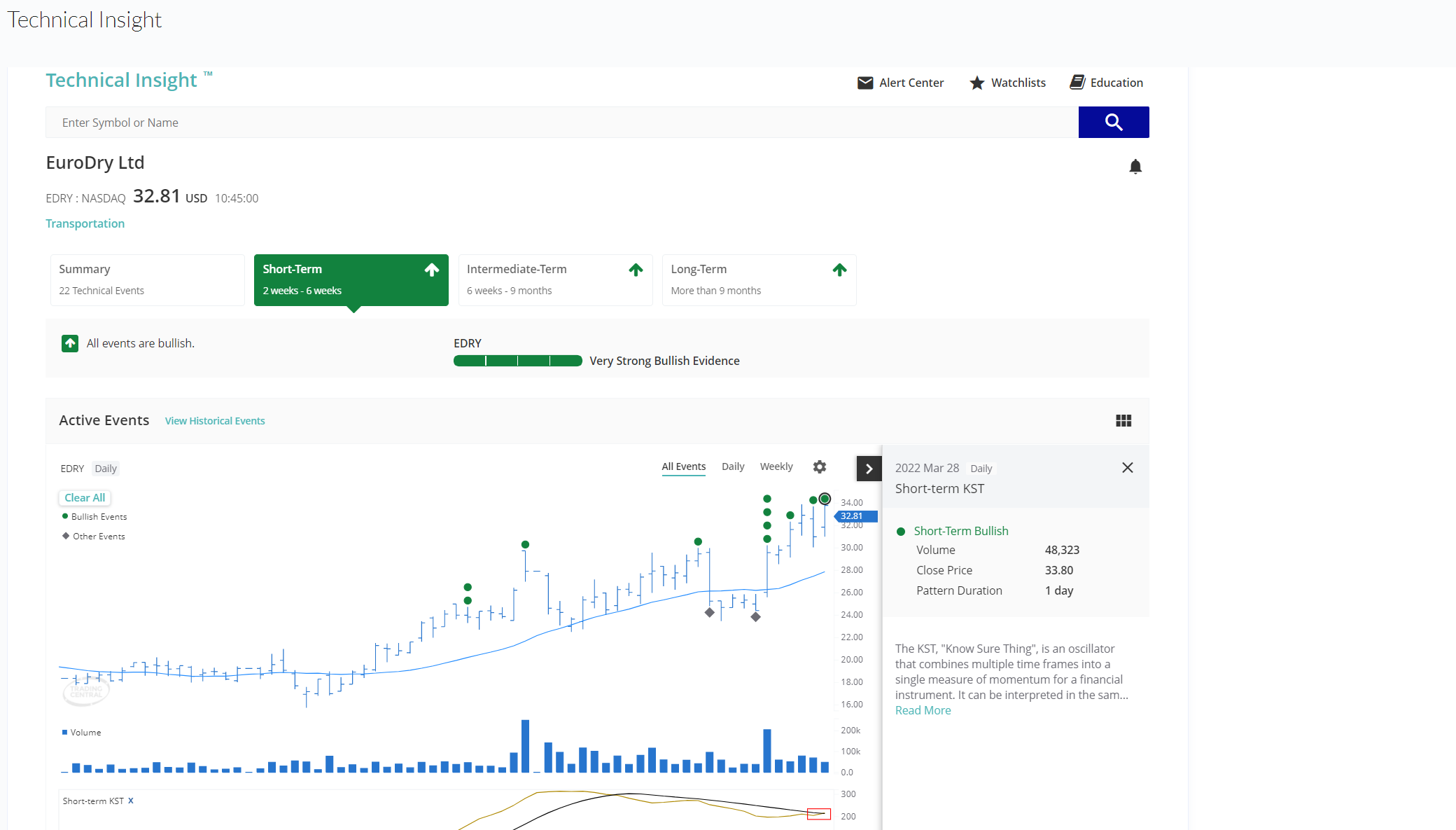The height and width of the screenshot is (830, 1456).
Task: Open Watchlists star link
Action: point(1007,83)
